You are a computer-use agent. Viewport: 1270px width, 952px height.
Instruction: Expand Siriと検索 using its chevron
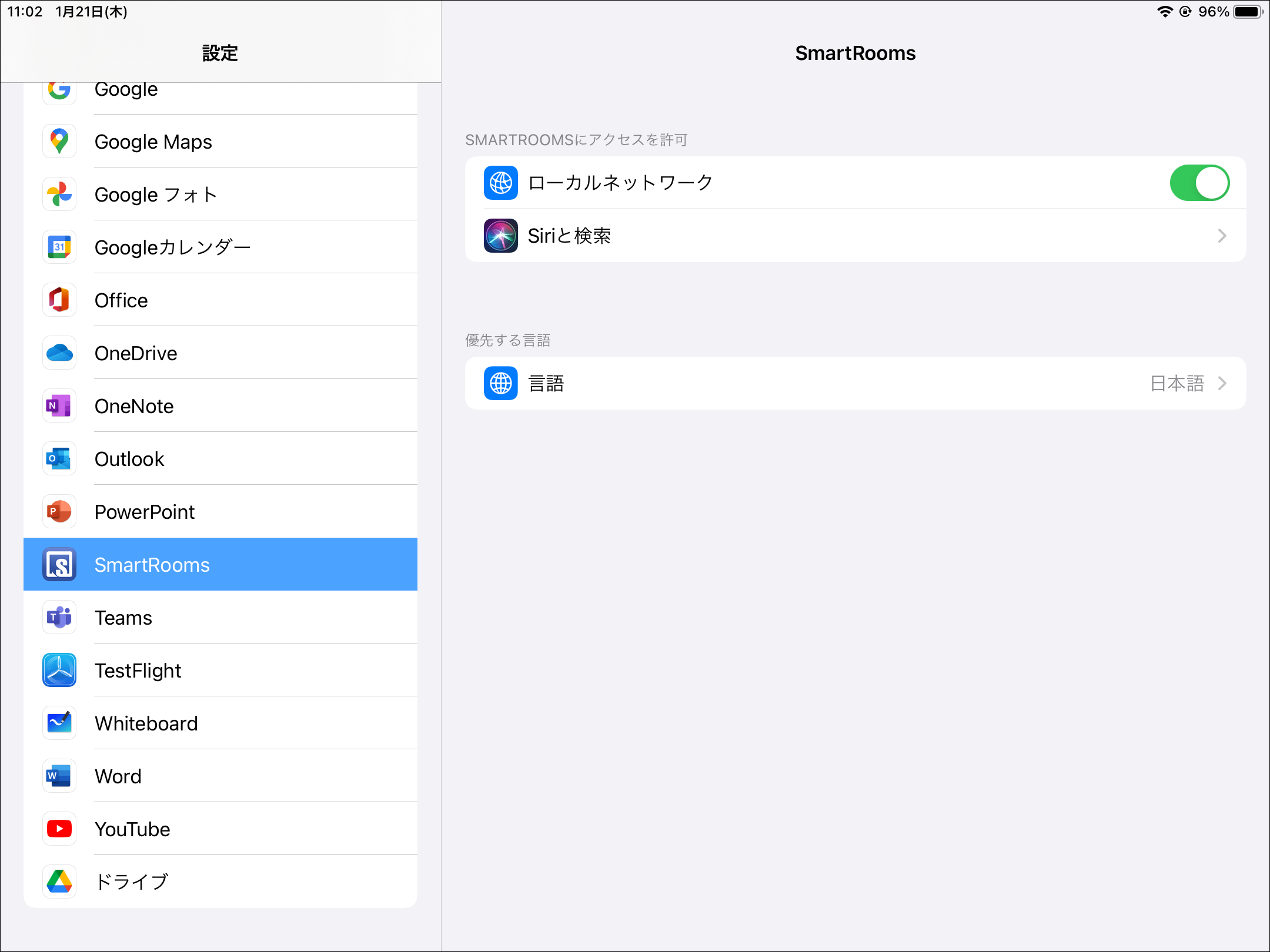pyautogui.click(x=1222, y=236)
